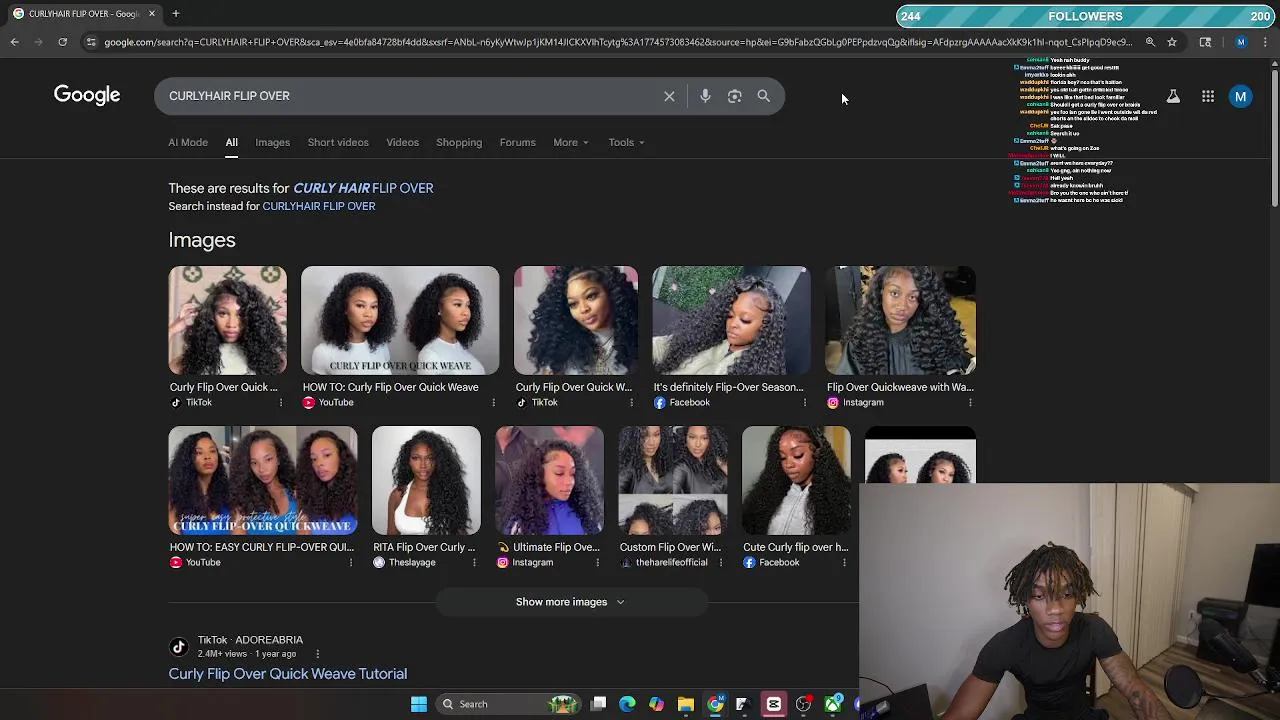This screenshot has width=1280, height=720.
Task: Open the Xbox app on the taskbar
Action: coord(832,704)
